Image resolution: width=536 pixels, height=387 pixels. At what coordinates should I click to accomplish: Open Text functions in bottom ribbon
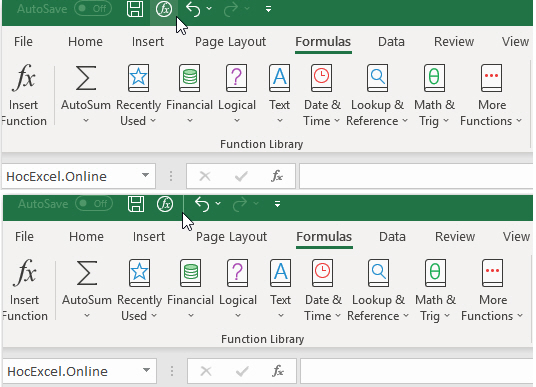[x=280, y=290]
